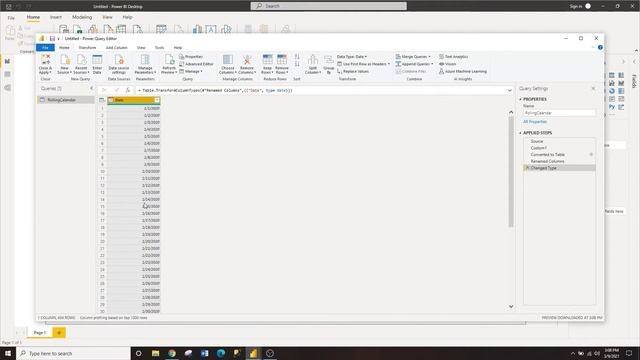Image resolution: width=640 pixels, height=360 pixels.
Task: Open the File tab in the Query Editor
Action: point(45,48)
